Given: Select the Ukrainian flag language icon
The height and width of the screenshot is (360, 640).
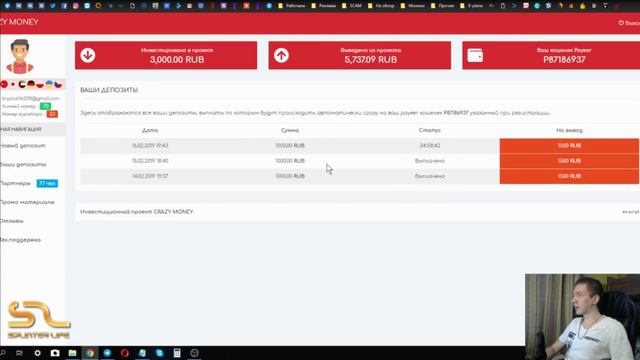Looking at the screenshot, I should click(x=49, y=84).
